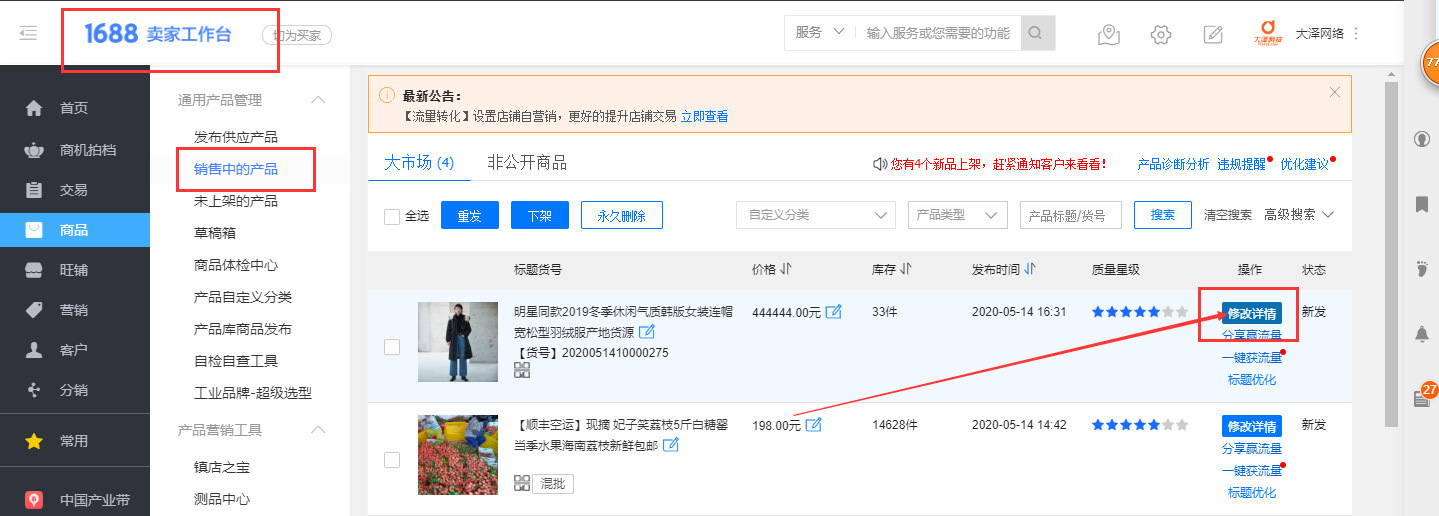Open the 羽绒服 product thumbnail

(457, 341)
